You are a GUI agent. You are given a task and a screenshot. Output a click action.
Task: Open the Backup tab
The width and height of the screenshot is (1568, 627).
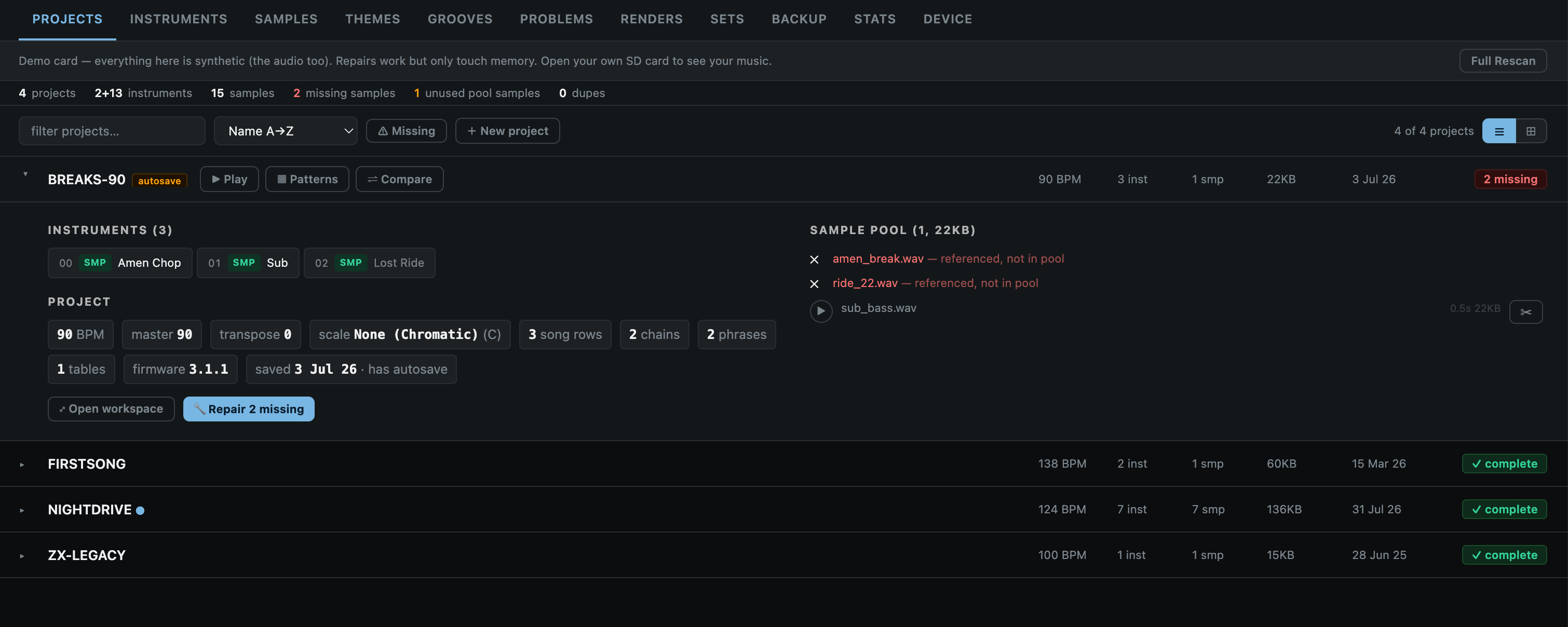coord(799,19)
